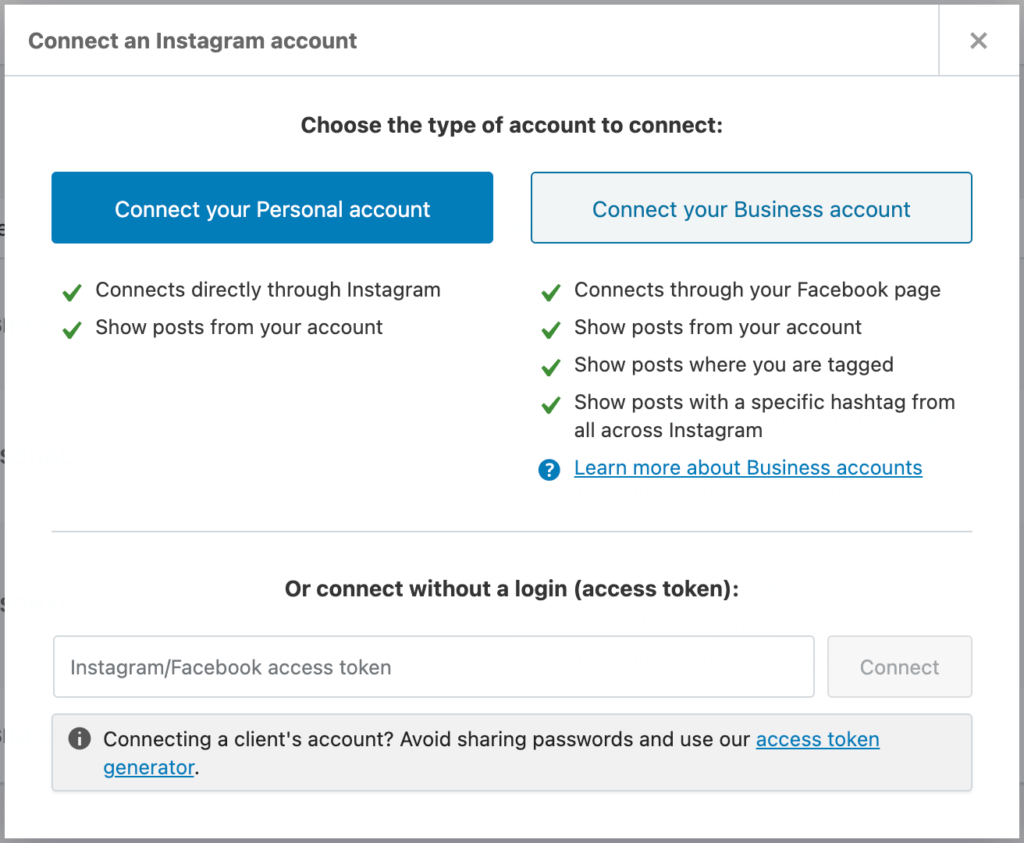Focus the Instagram/Facebook access token field
1024x843 pixels.
(434, 667)
